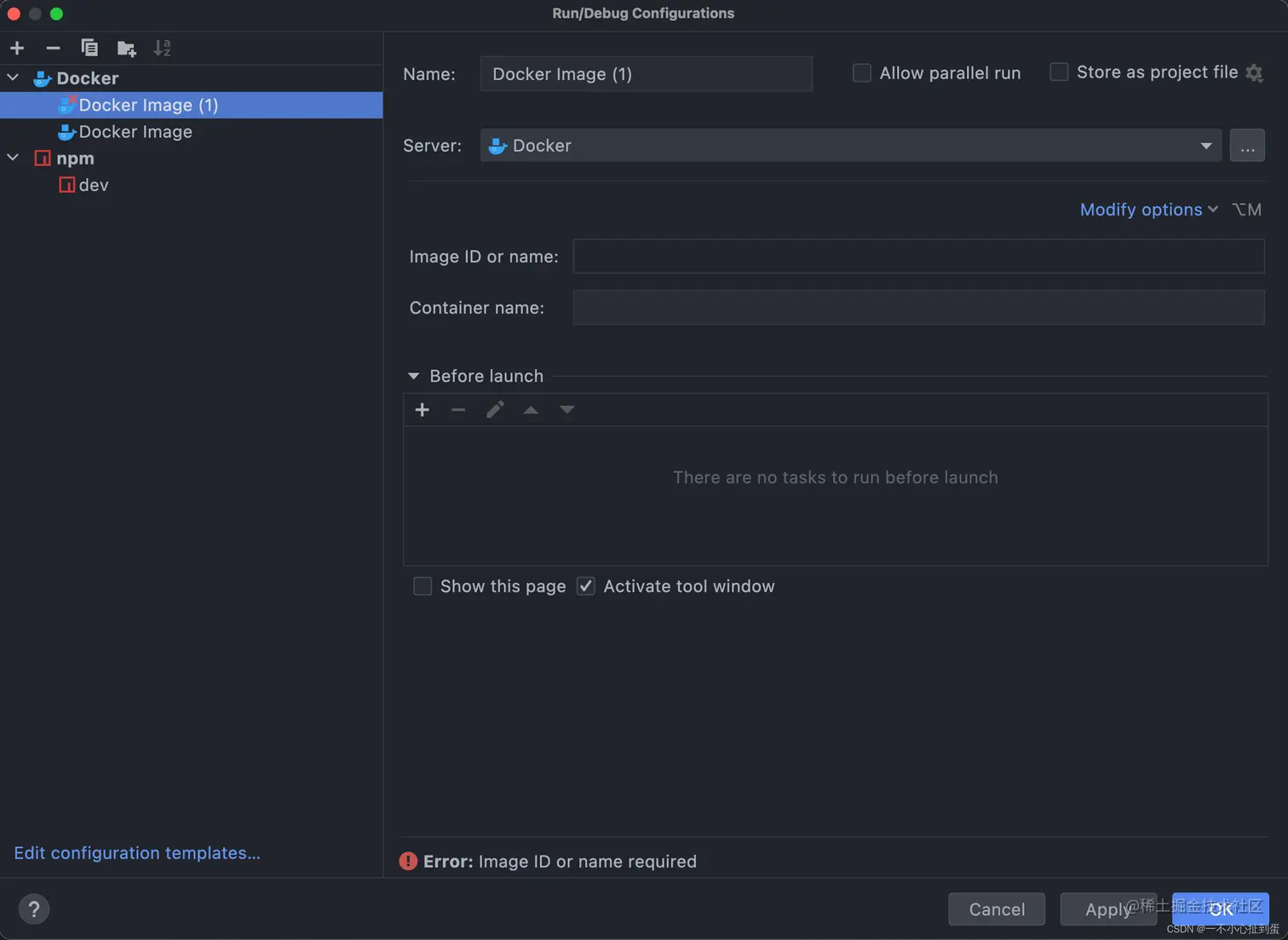Select the Docker Image configuration
This screenshot has width=1288, height=940.
click(x=191, y=132)
